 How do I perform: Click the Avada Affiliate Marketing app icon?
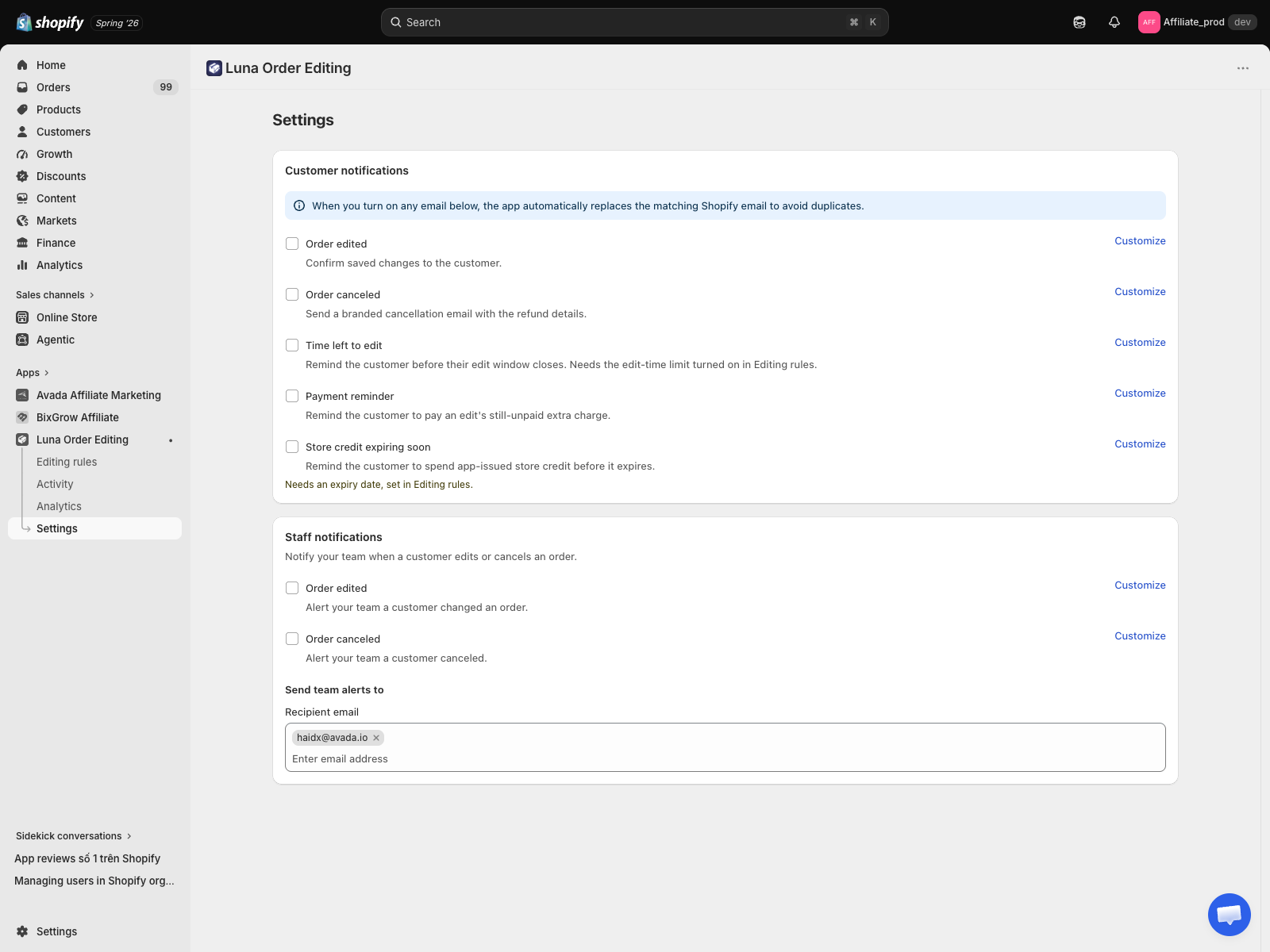22,395
